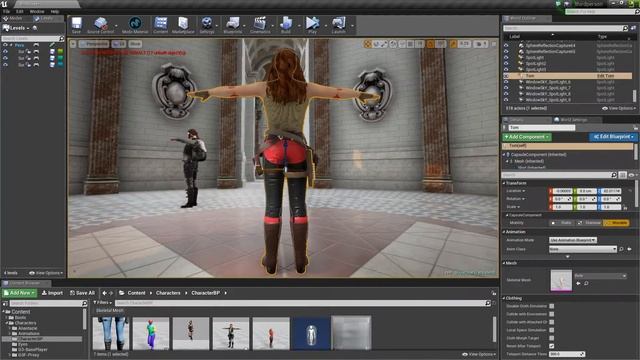Click Details panel property matrix grid icon
Viewport: 640px width, 360px height.
click(622, 175)
